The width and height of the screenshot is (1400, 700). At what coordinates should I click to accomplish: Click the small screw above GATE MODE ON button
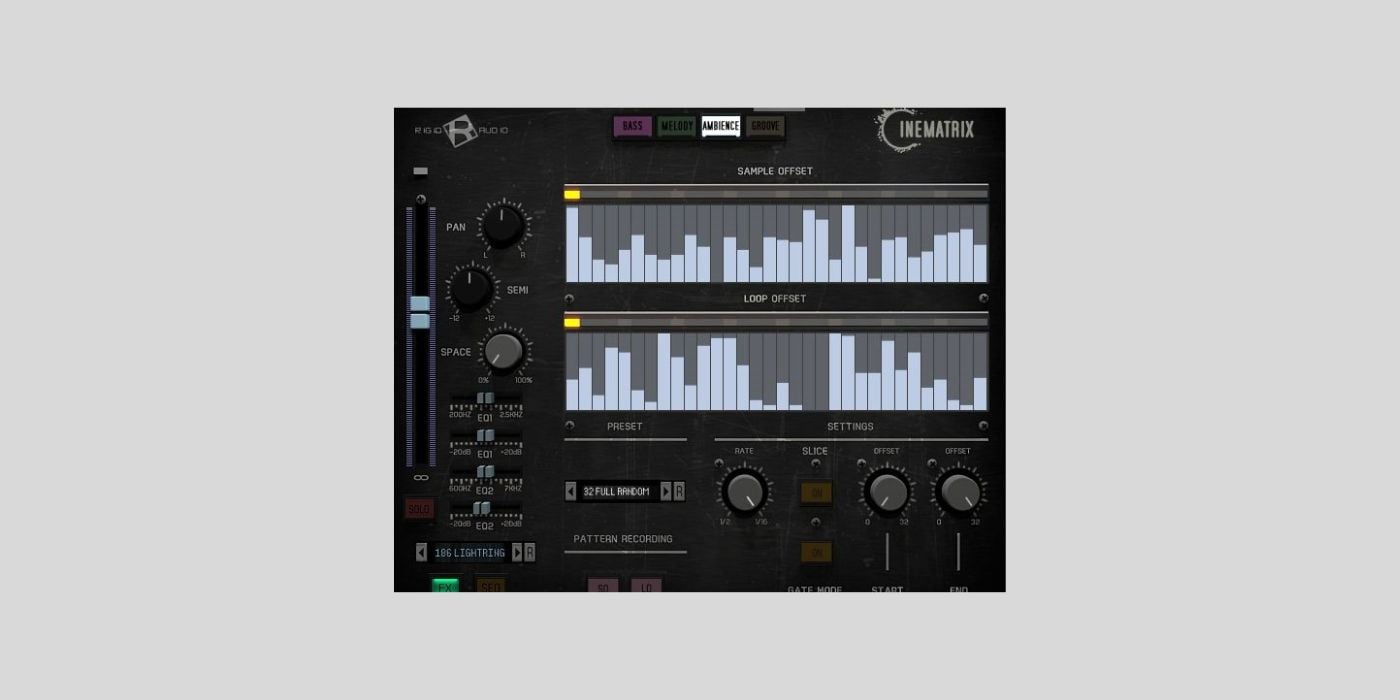point(816,522)
